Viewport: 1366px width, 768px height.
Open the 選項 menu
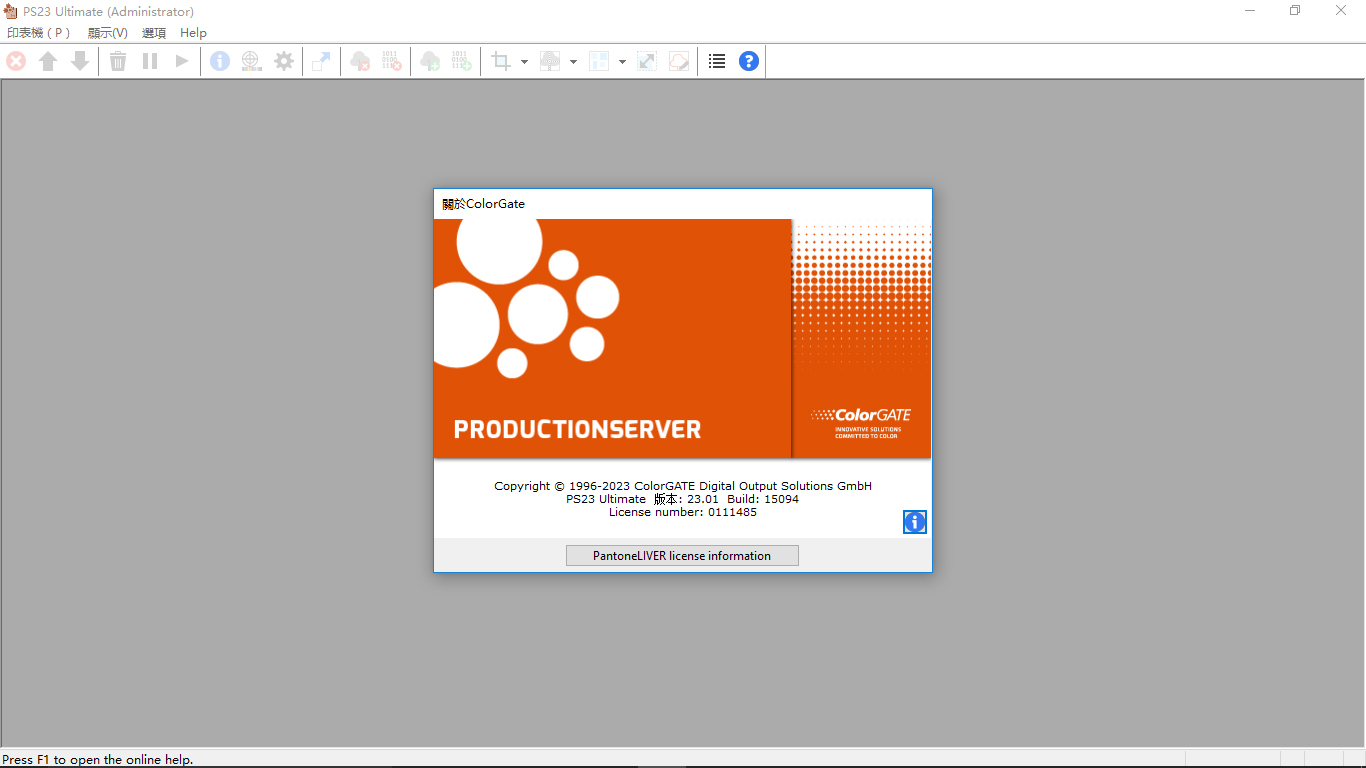154,33
